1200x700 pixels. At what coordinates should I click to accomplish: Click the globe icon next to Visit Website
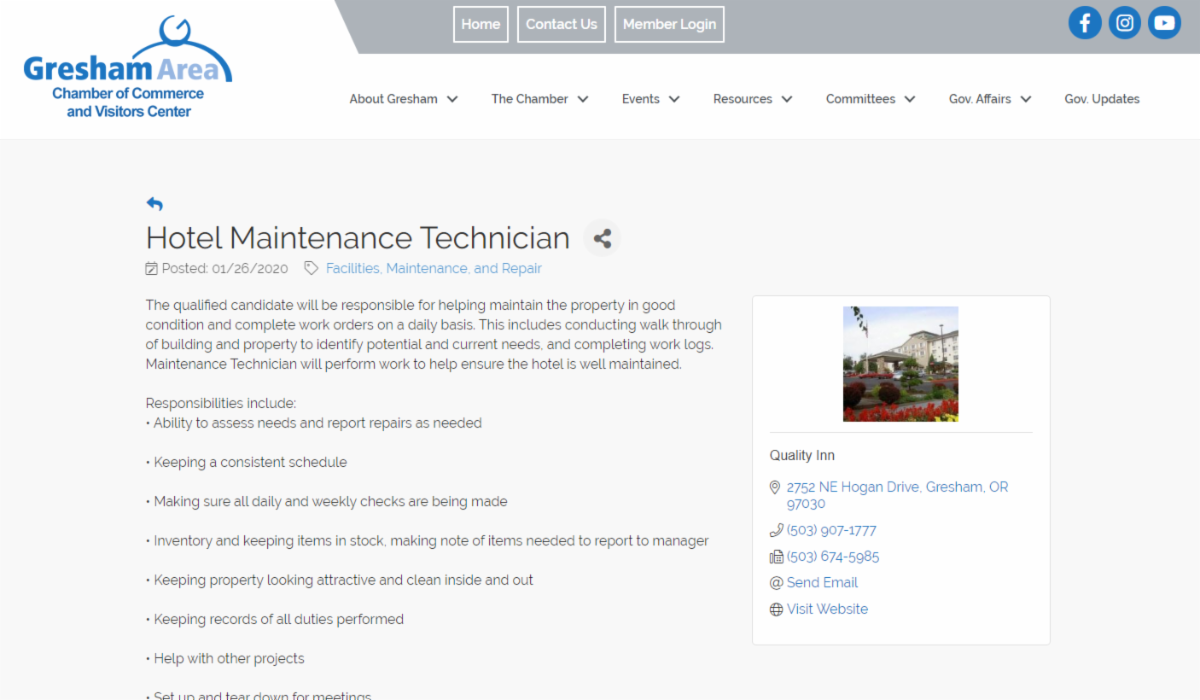coord(776,610)
